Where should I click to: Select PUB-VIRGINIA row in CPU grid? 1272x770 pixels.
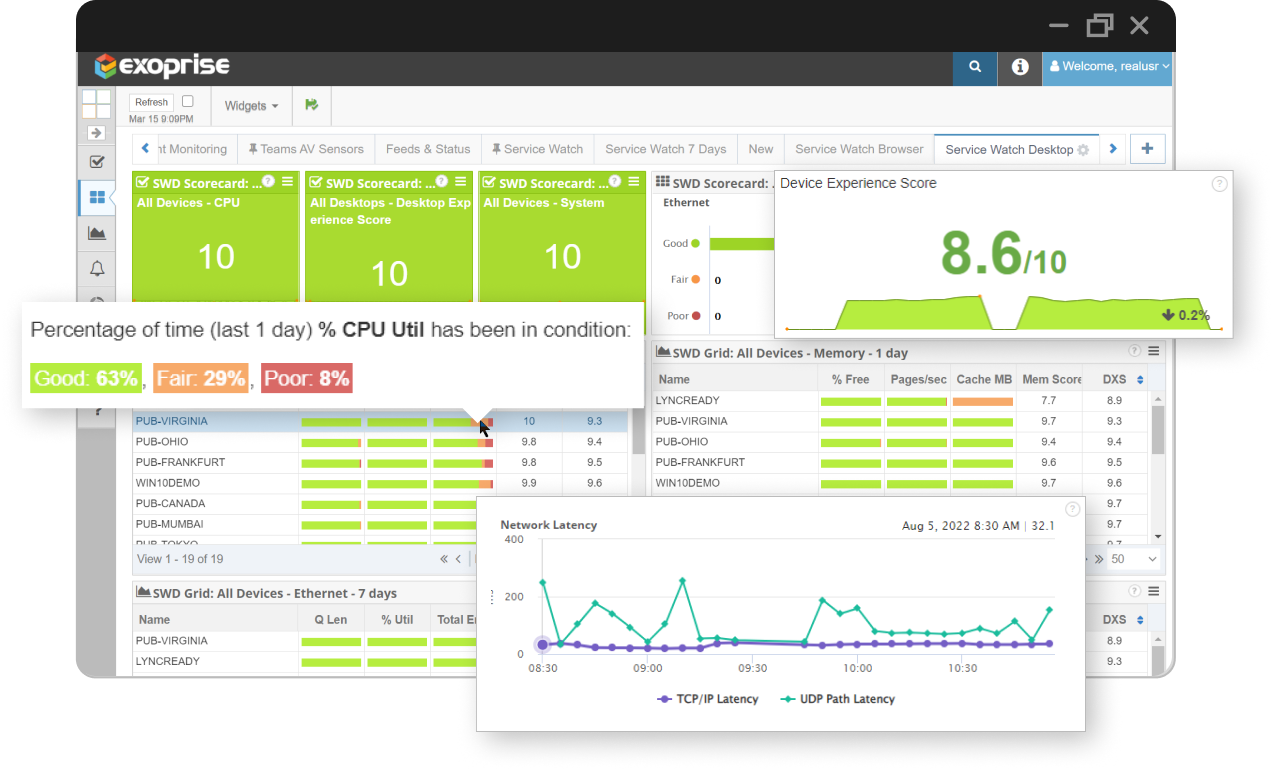pyautogui.click(x=381, y=421)
